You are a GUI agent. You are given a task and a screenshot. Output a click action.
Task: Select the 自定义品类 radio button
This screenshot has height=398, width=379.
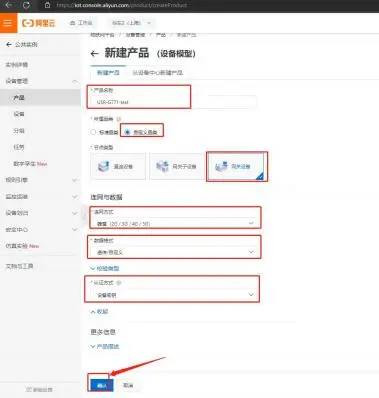coord(127,132)
